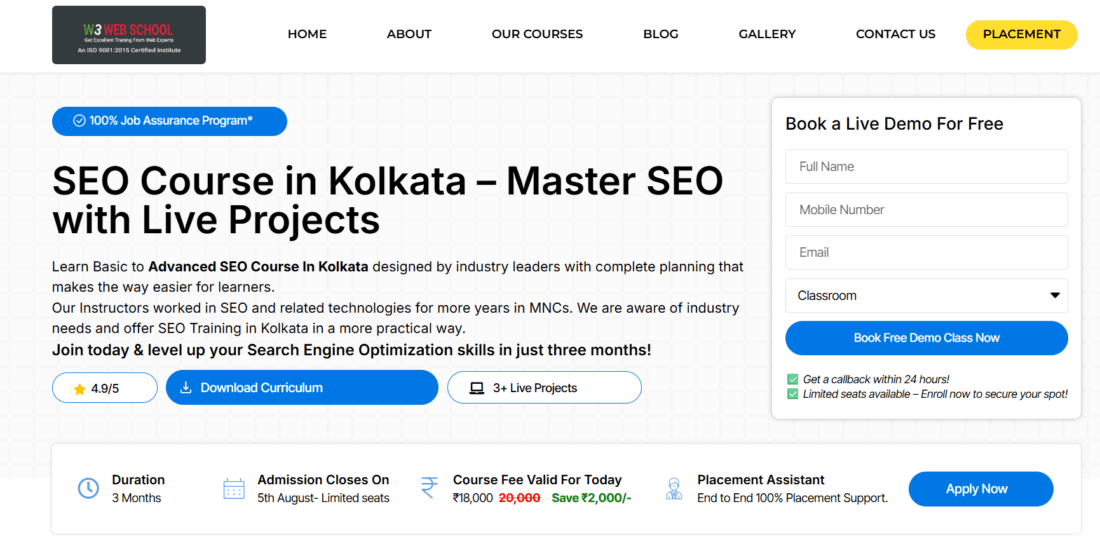Screen dimensions: 1100x551
Task: Go to the Blog menu item
Action: 660,34
